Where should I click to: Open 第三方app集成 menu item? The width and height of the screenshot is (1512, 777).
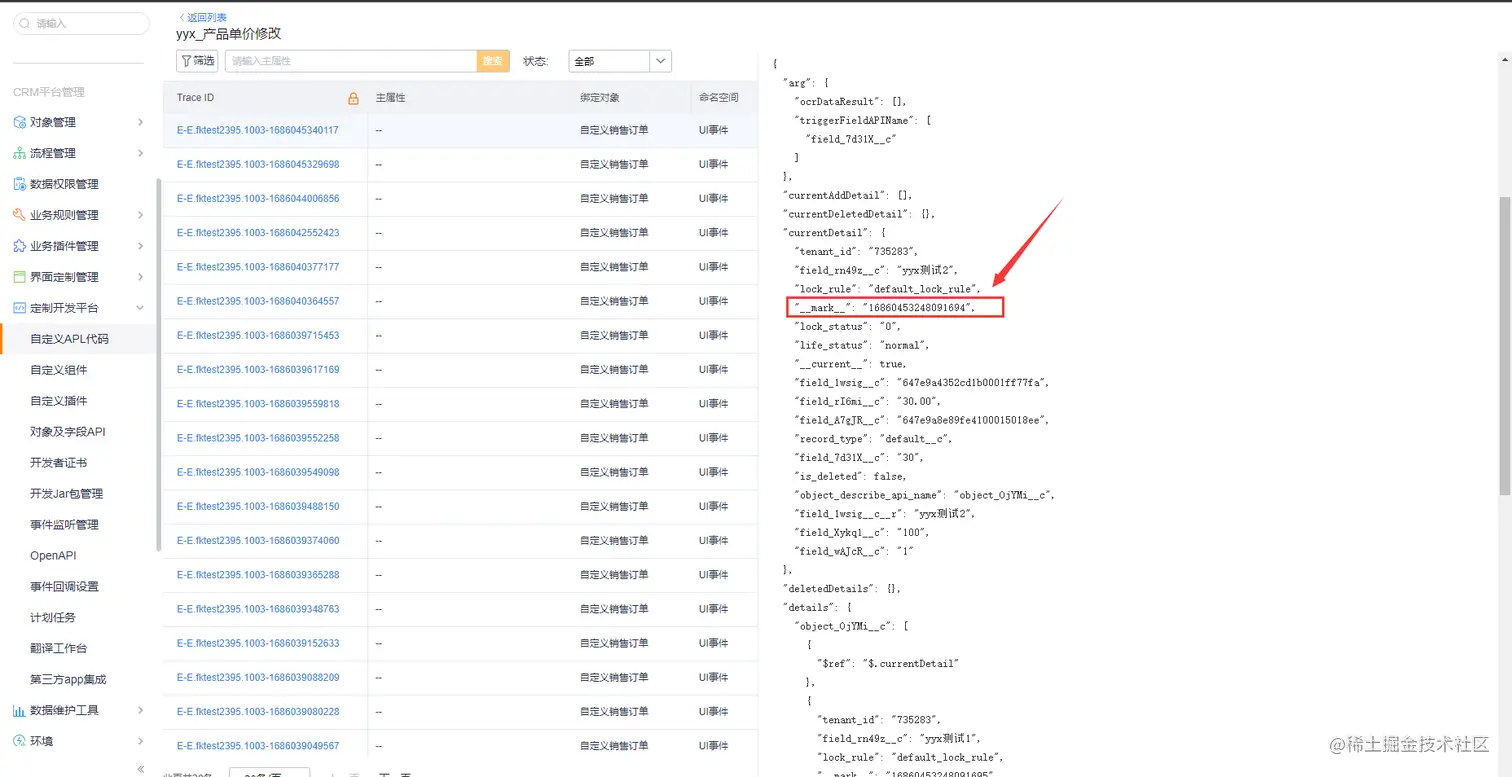click(x=68, y=680)
